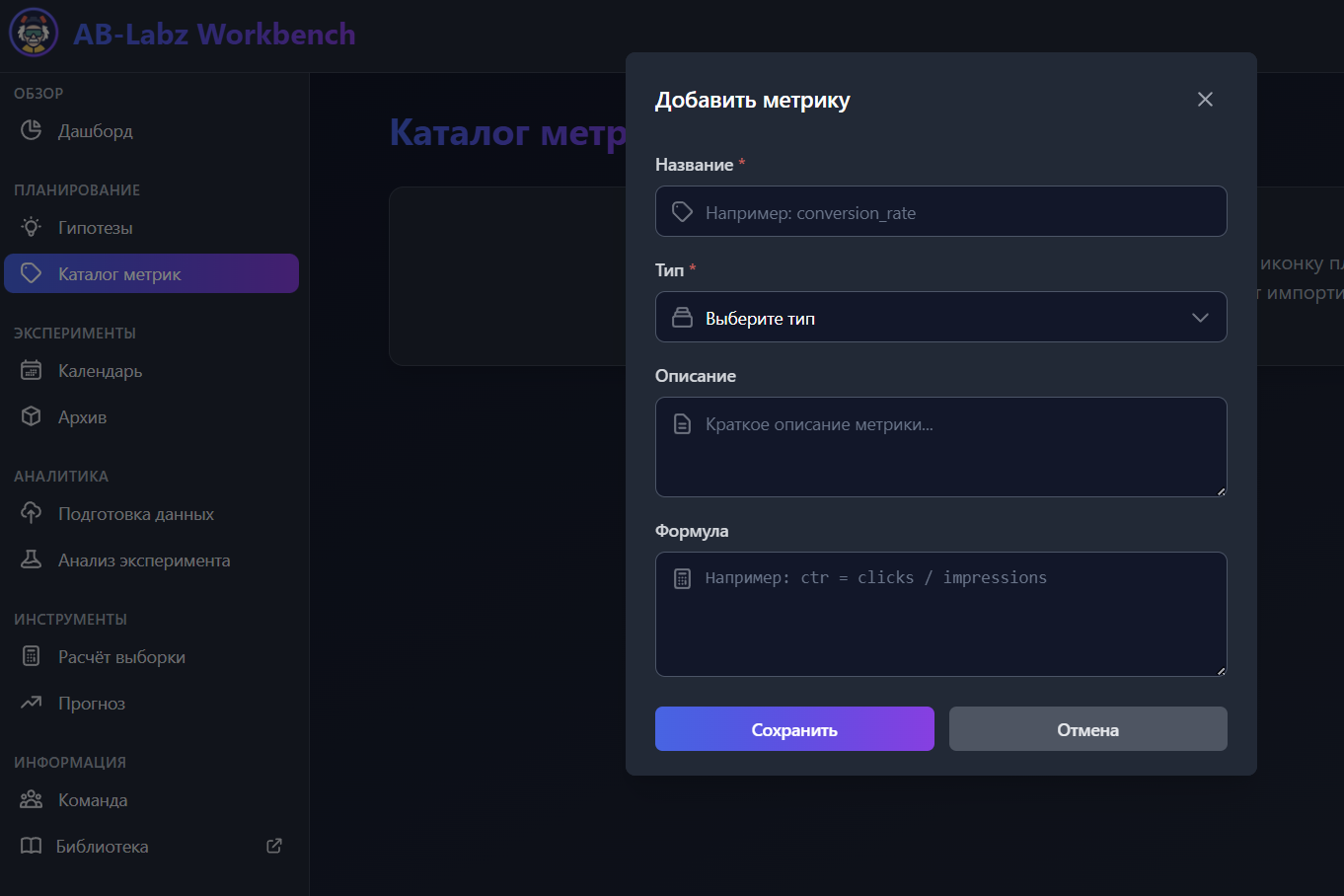
Task: Click the external link icon next to Библиотека
Action: [274, 846]
